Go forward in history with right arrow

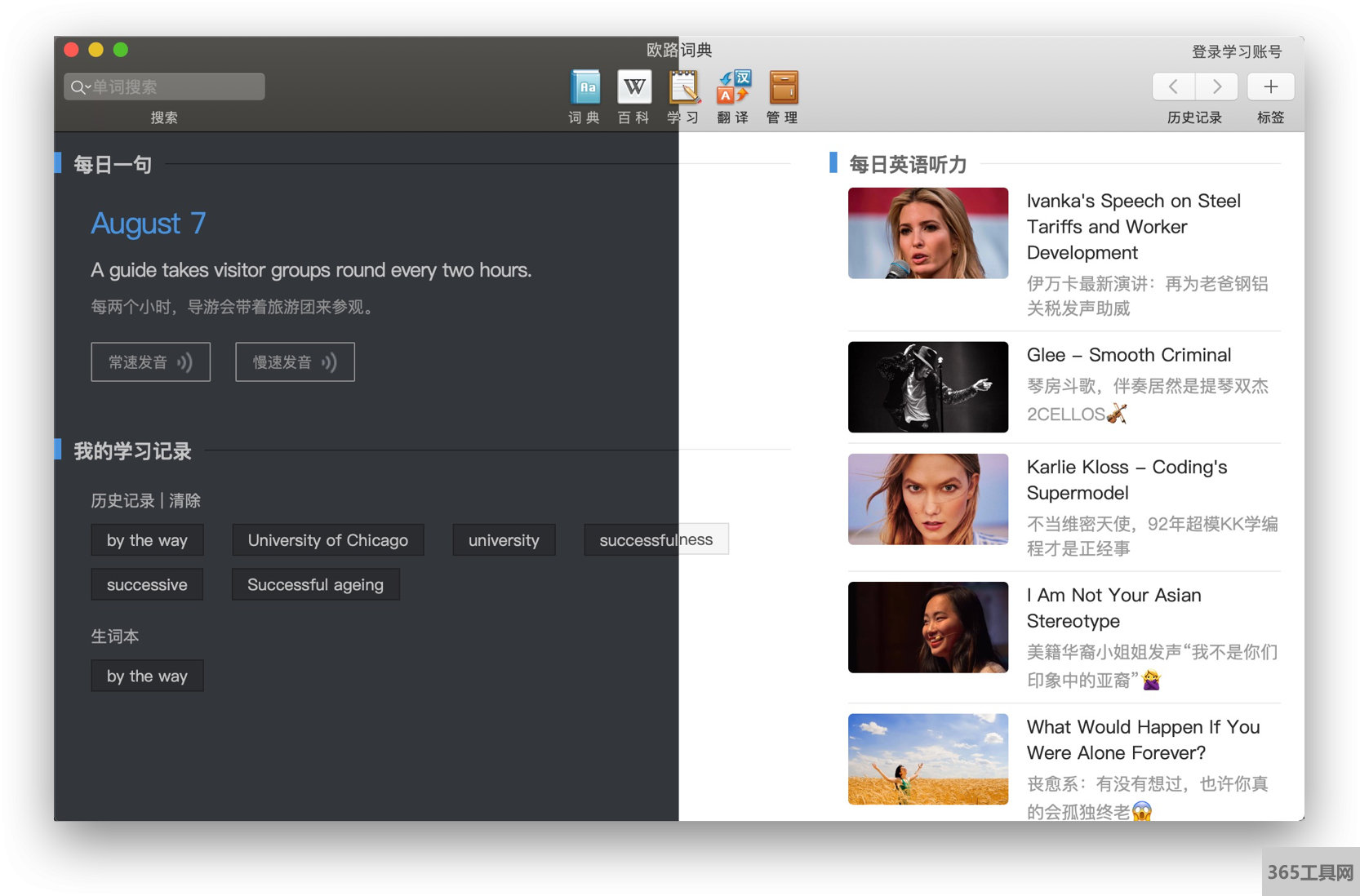tap(1216, 86)
